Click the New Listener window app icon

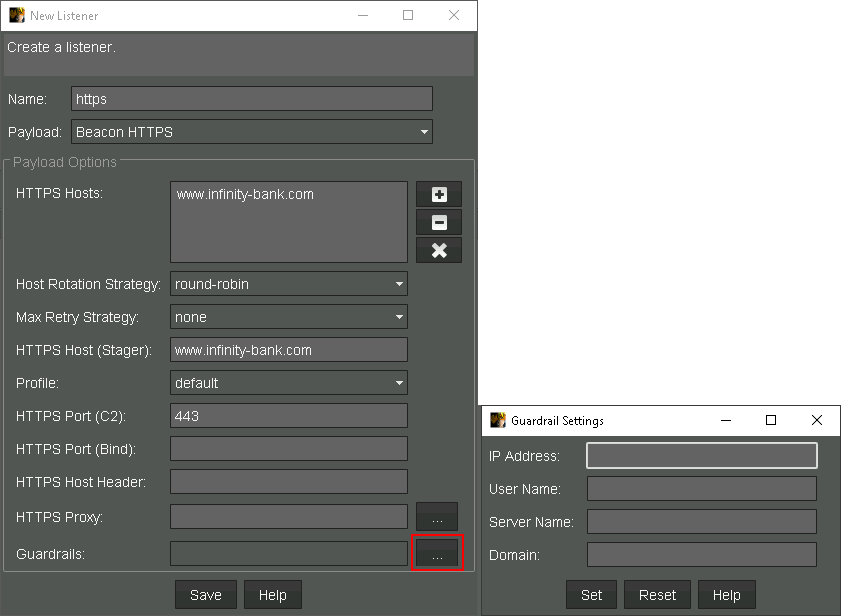(x=16, y=16)
